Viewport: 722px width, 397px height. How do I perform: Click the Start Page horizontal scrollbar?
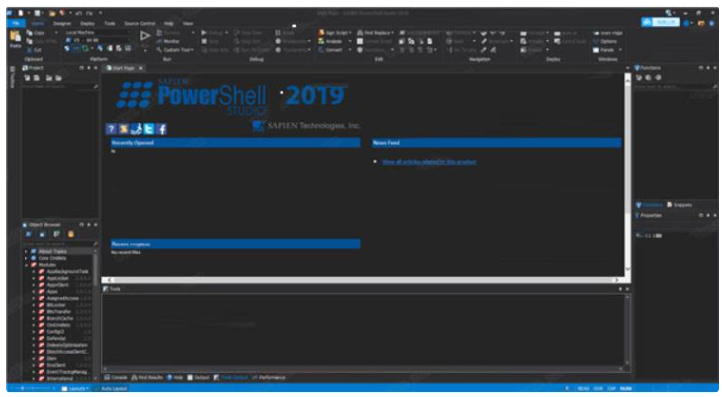coord(363,280)
